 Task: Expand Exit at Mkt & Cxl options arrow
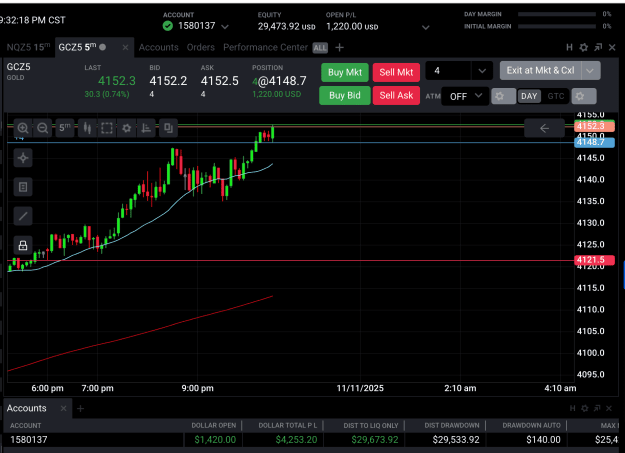pos(590,71)
